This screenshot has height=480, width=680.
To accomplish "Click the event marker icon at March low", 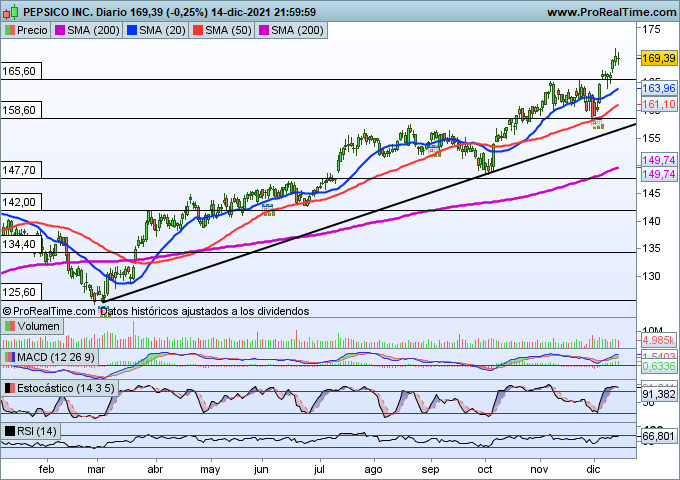I will (105, 311).
